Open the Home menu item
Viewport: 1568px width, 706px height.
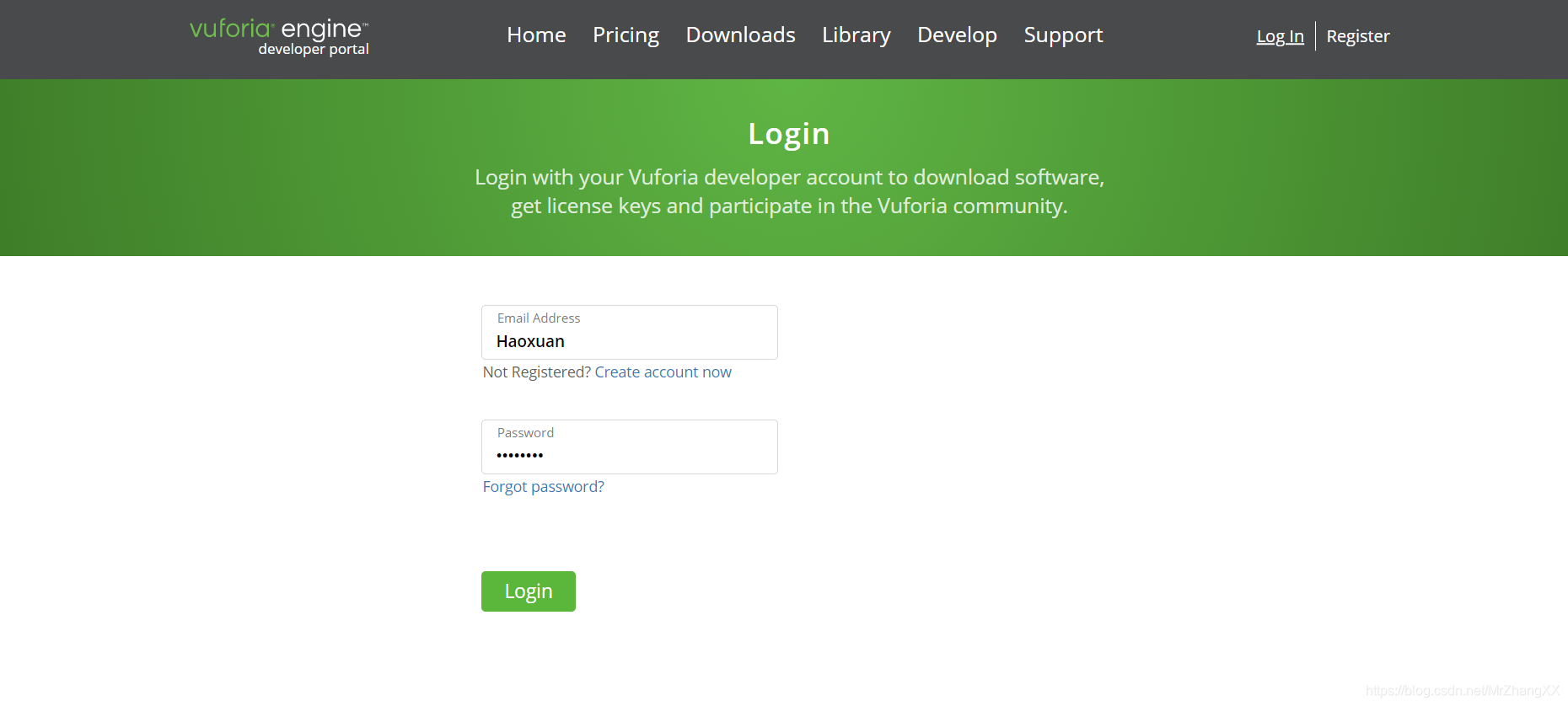536,35
